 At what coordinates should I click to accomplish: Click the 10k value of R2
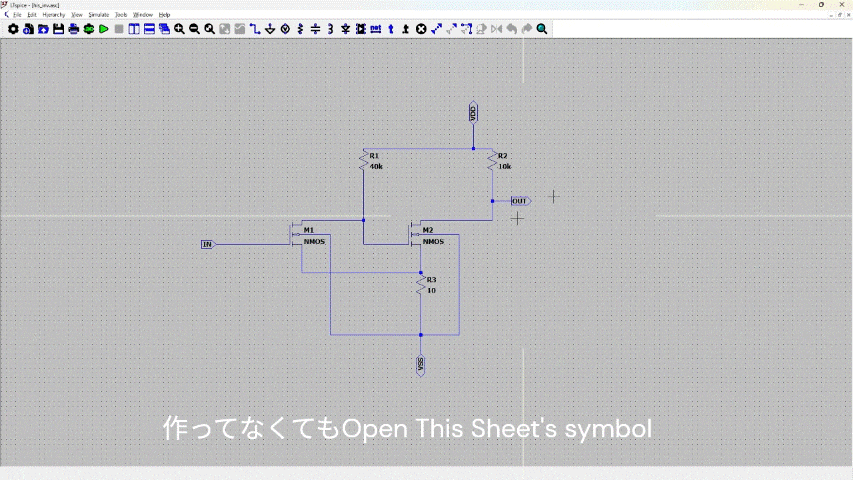[505, 167]
